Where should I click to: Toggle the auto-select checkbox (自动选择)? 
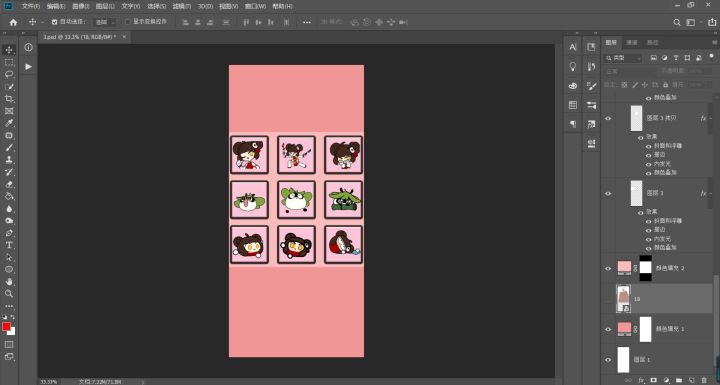coord(54,22)
